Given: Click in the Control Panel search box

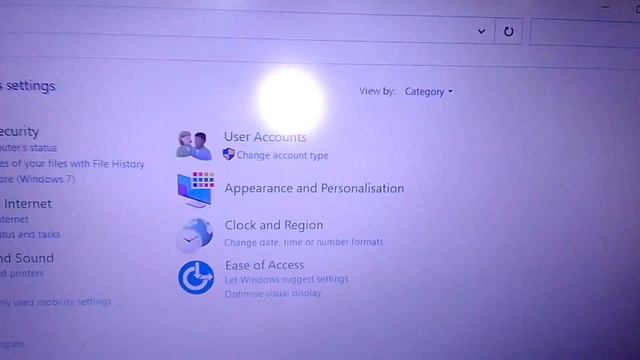Looking at the screenshot, I should (x=584, y=33).
